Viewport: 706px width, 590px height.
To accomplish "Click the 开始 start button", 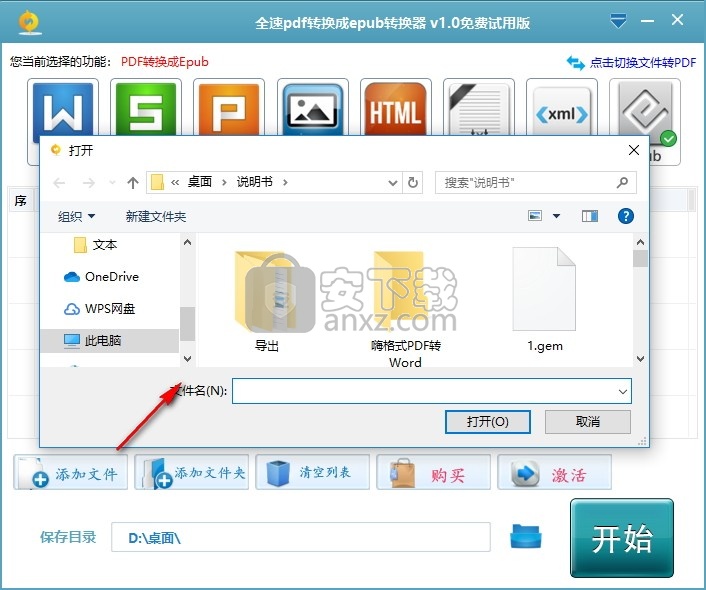I will click(622, 538).
